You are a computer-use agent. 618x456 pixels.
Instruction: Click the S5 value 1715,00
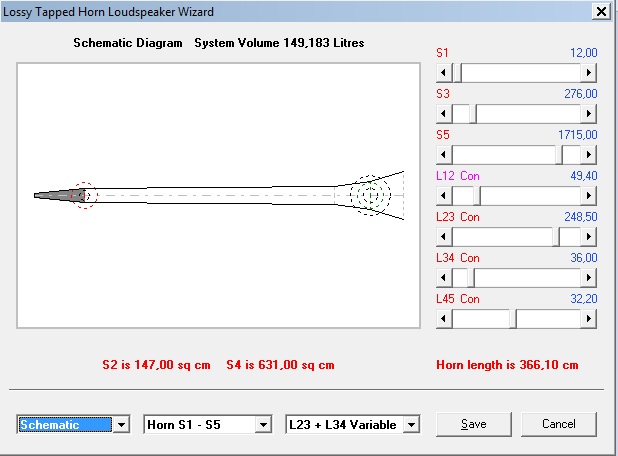click(x=577, y=135)
